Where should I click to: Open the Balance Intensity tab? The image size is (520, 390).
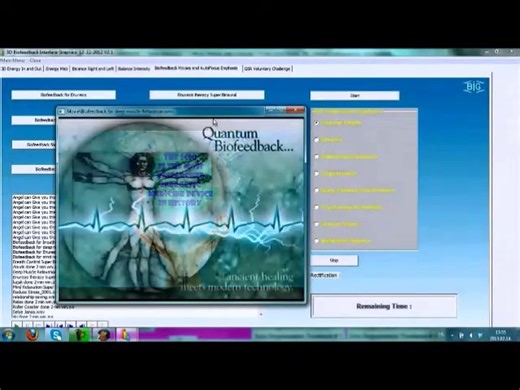click(134, 69)
